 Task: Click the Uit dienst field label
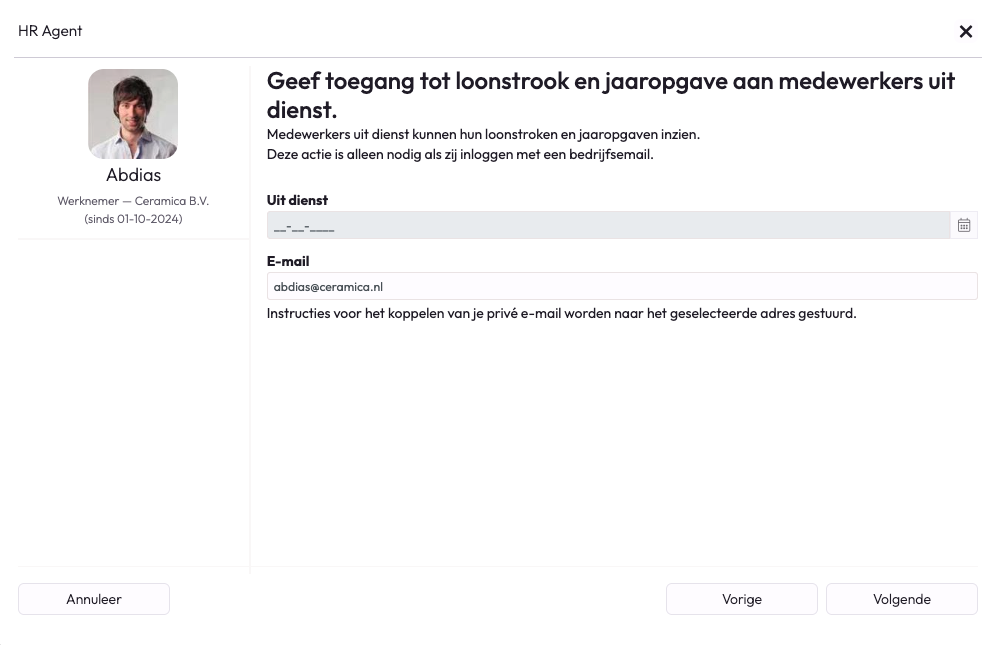tap(297, 200)
